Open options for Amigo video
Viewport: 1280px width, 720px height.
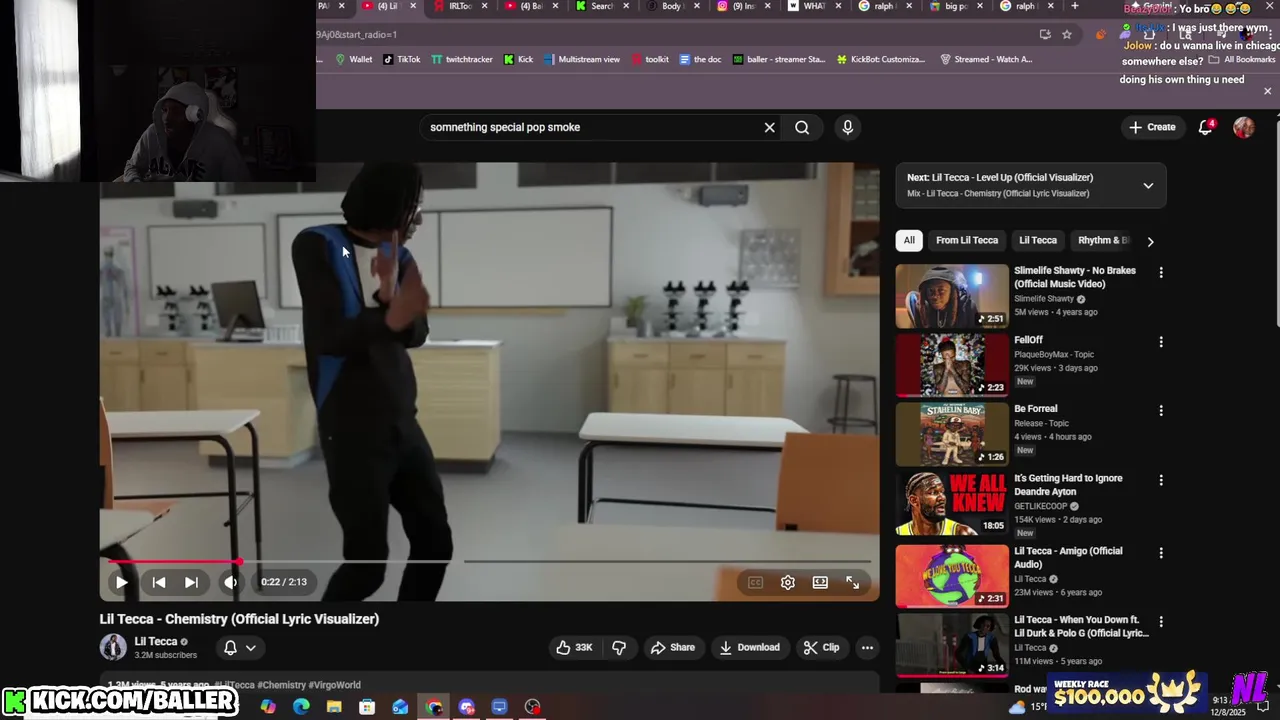(x=1161, y=552)
